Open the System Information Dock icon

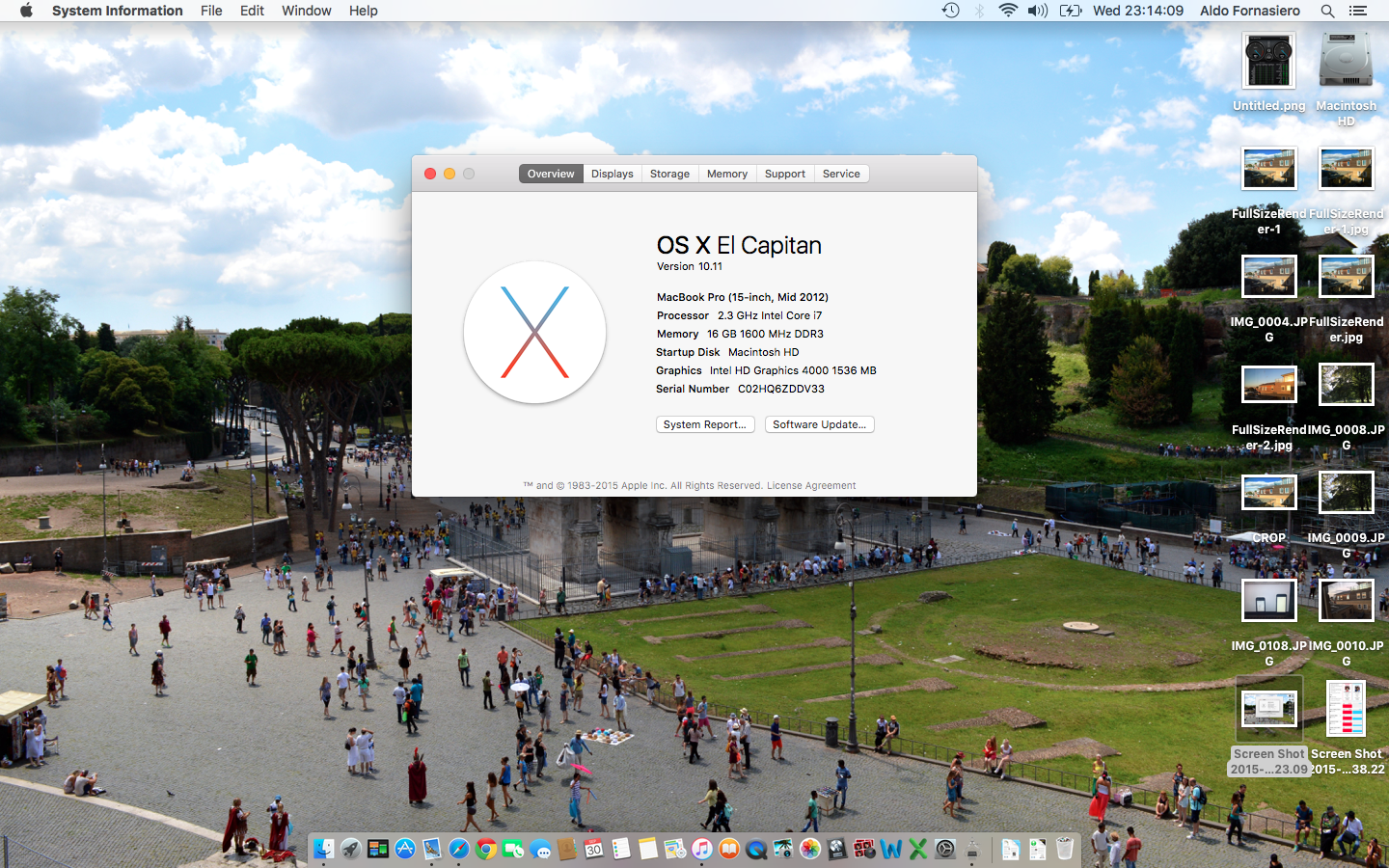click(972, 849)
